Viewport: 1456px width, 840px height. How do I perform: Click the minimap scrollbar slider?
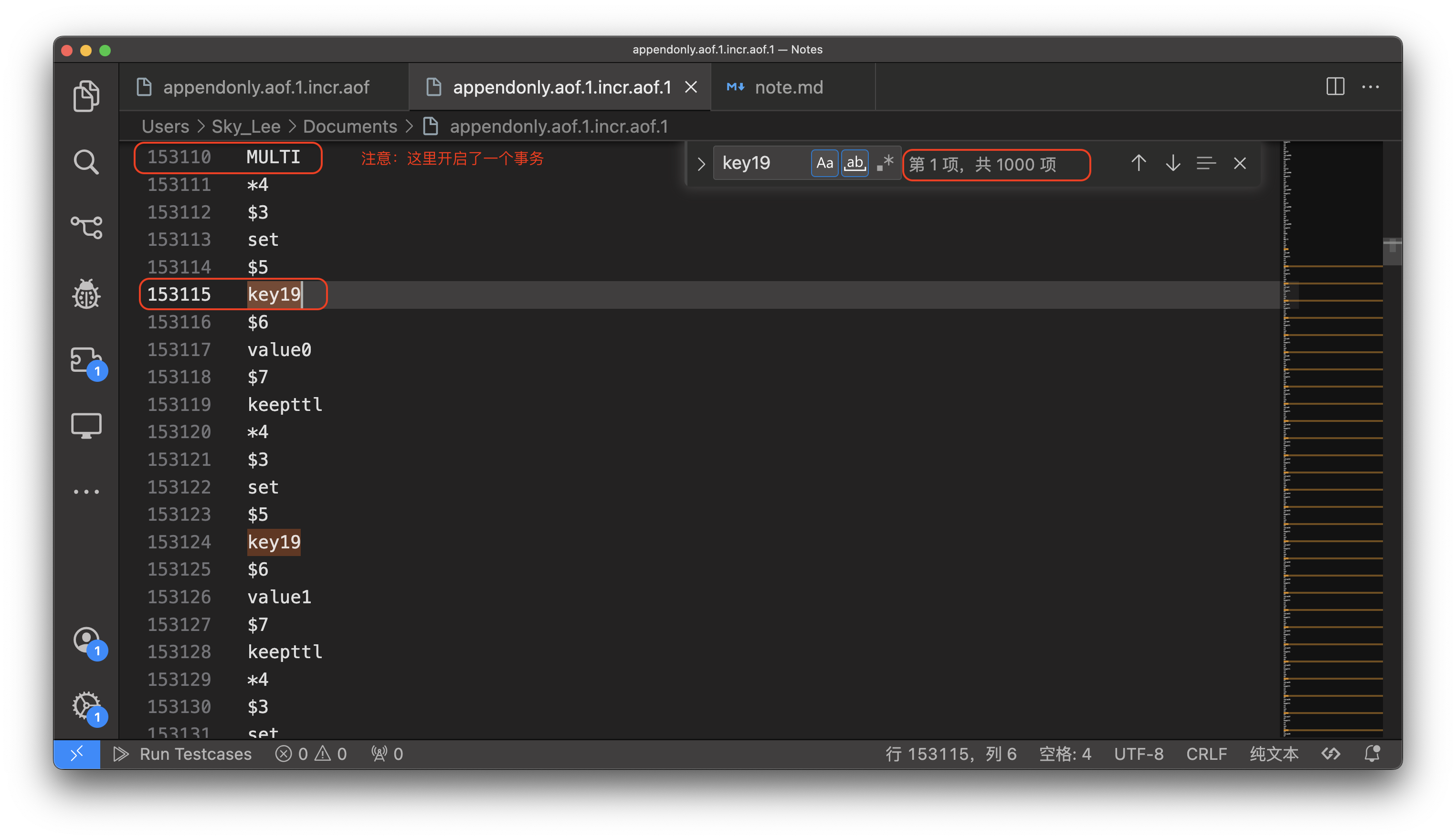(x=1392, y=252)
